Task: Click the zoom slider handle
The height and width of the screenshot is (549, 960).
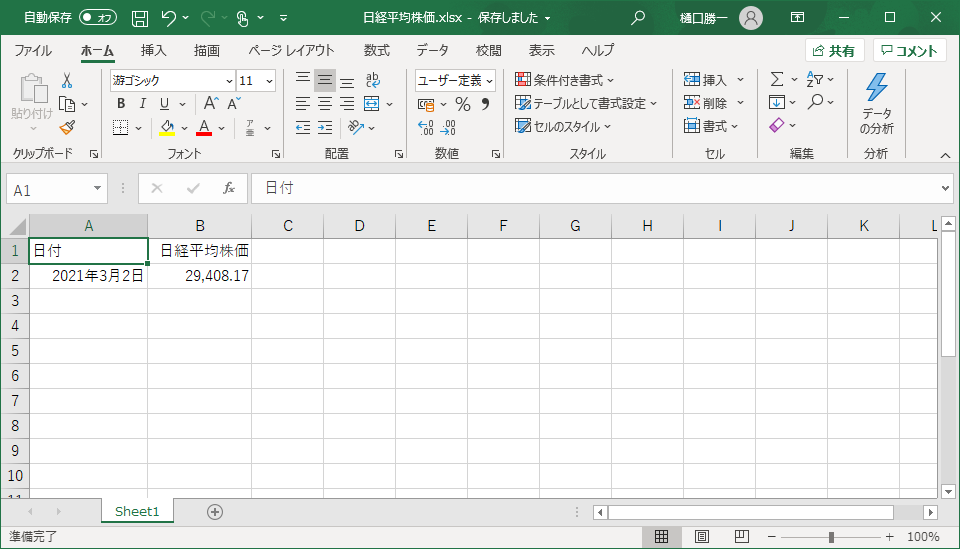Action: pos(831,537)
